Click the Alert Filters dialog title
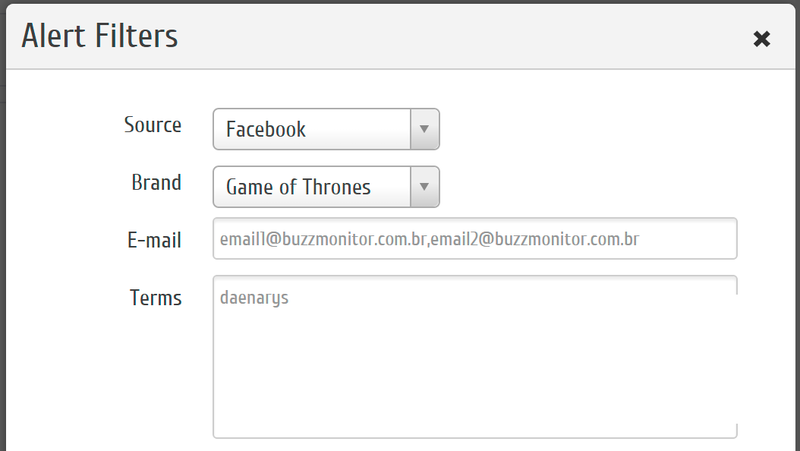 (x=100, y=37)
